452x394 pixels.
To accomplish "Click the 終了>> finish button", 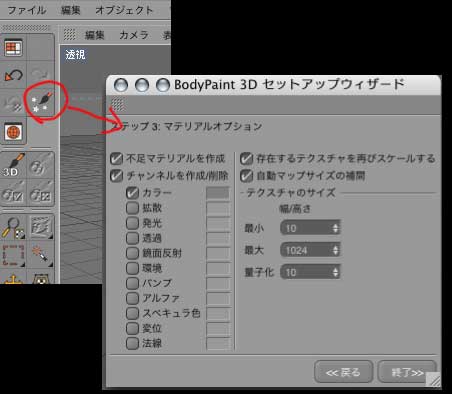I will (407, 372).
